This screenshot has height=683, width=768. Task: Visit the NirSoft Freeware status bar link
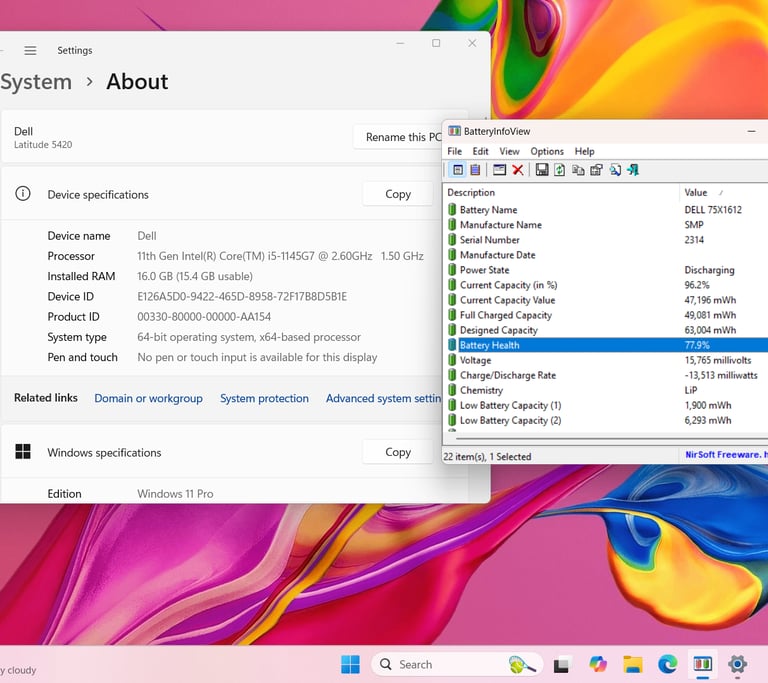726,455
